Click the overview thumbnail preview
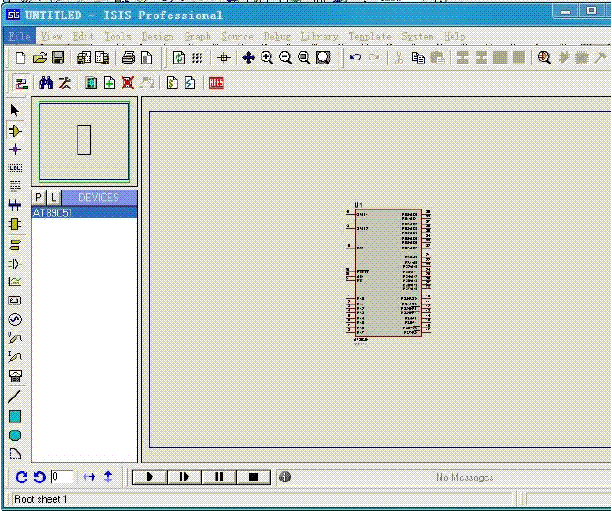The width and height of the screenshot is (612, 511). pos(84,141)
